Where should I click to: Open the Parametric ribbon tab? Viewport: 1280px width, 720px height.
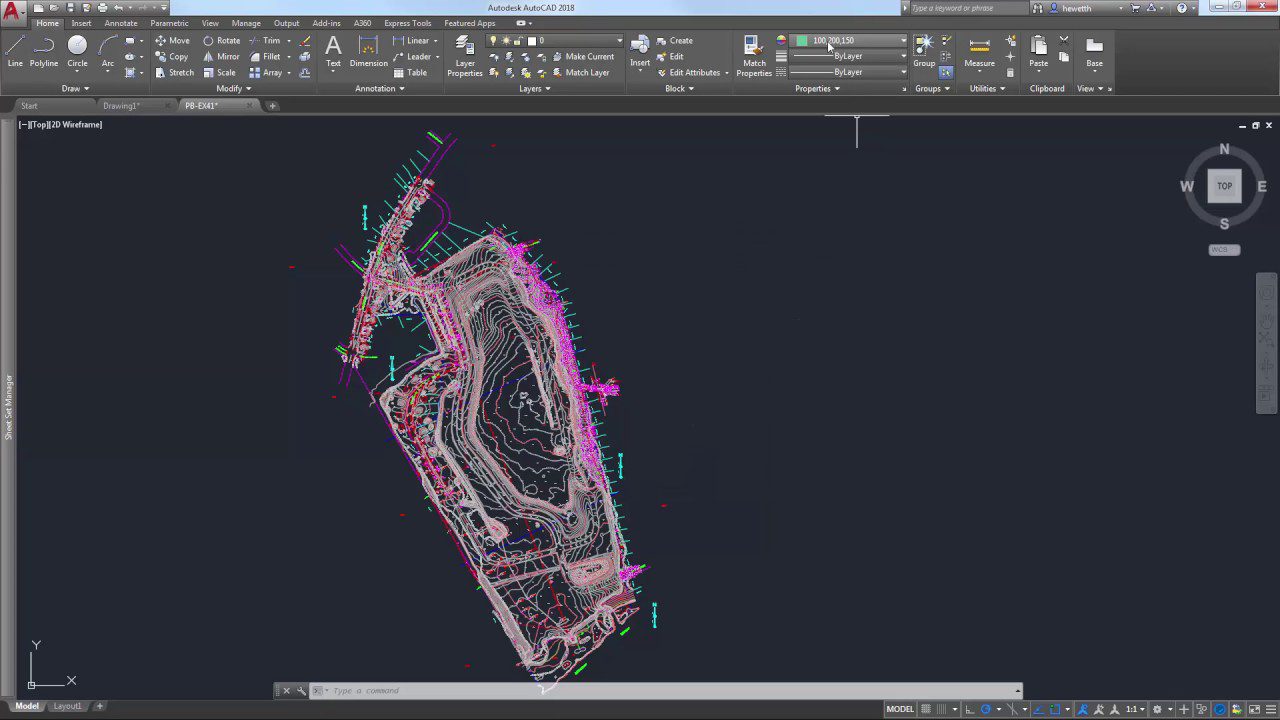click(169, 23)
